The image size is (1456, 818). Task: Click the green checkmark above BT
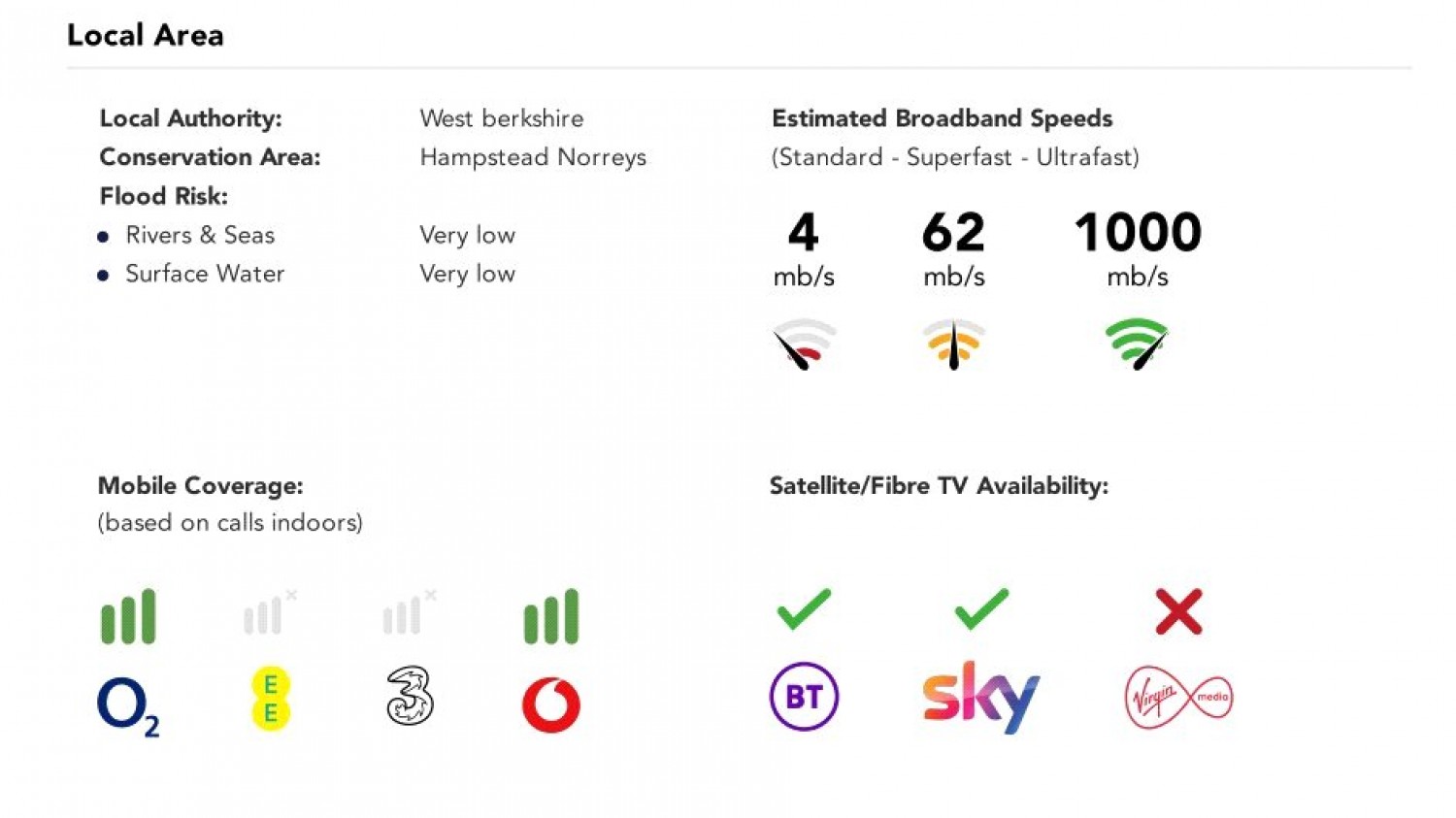click(x=804, y=609)
